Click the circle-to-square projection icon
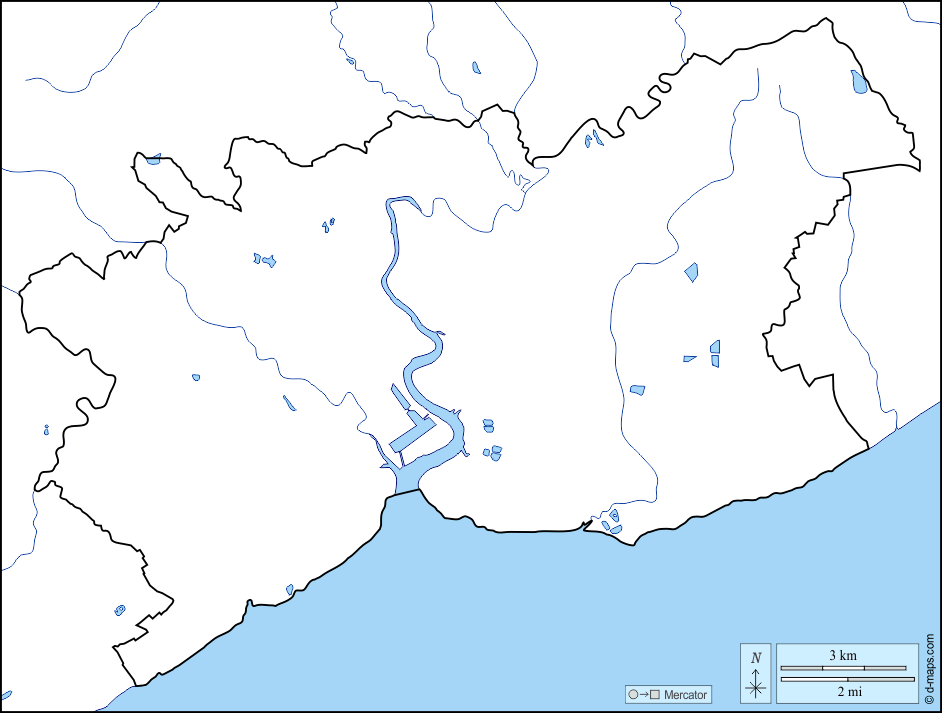The image size is (942, 713). click(x=644, y=694)
